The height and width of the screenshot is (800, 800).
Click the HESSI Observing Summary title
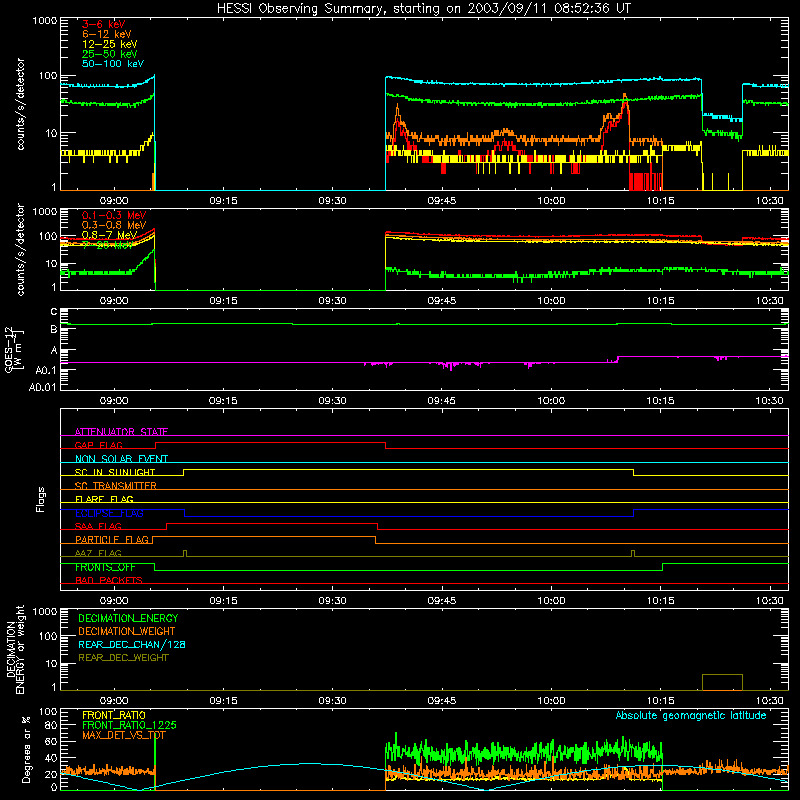click(x=423, y=9)
